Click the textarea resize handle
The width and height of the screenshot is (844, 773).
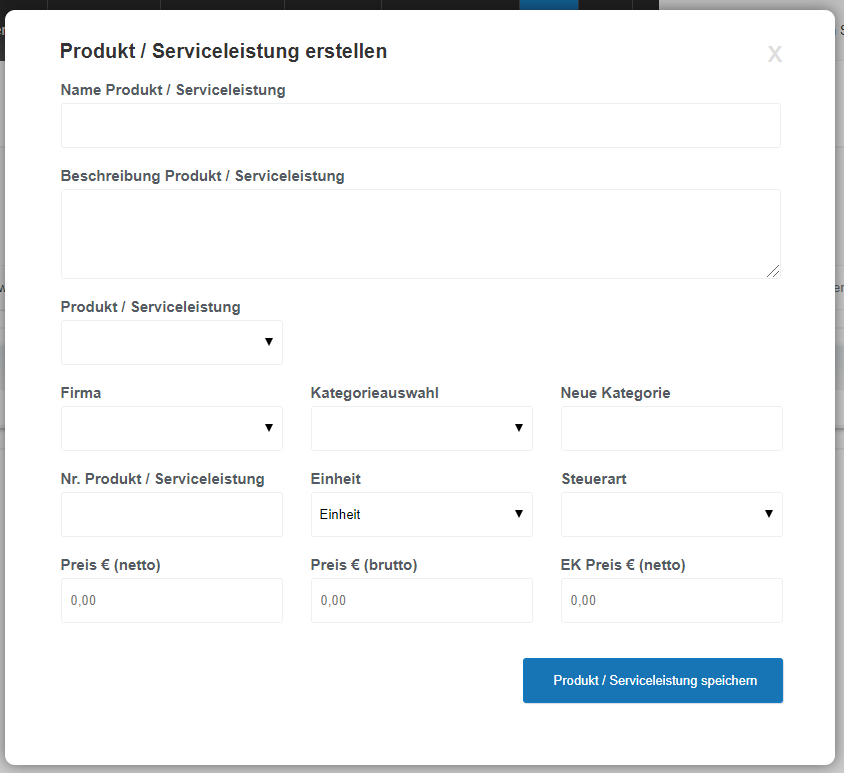pos(773,271)
